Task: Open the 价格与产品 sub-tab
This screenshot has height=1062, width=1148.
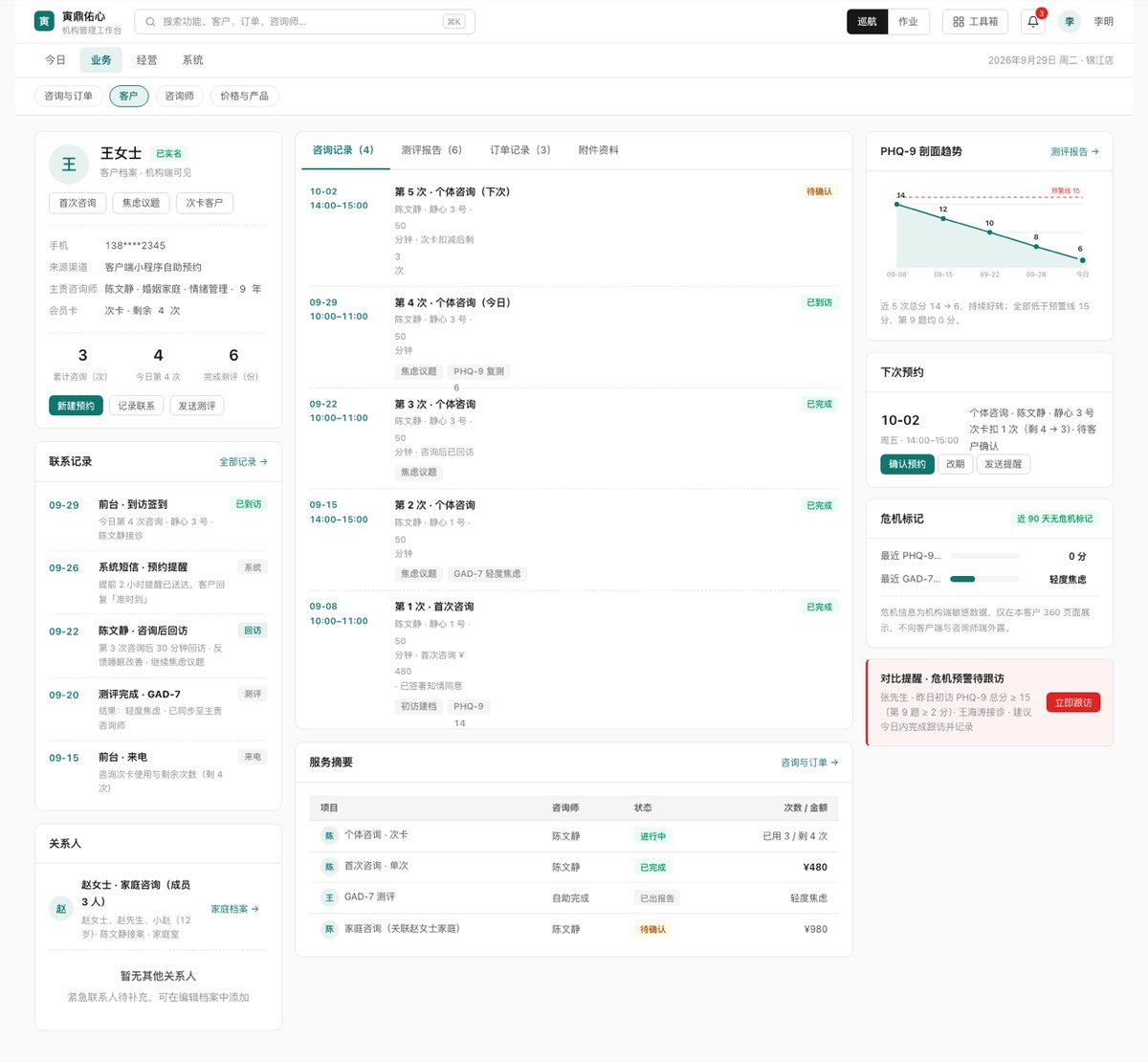Action: 244,96
